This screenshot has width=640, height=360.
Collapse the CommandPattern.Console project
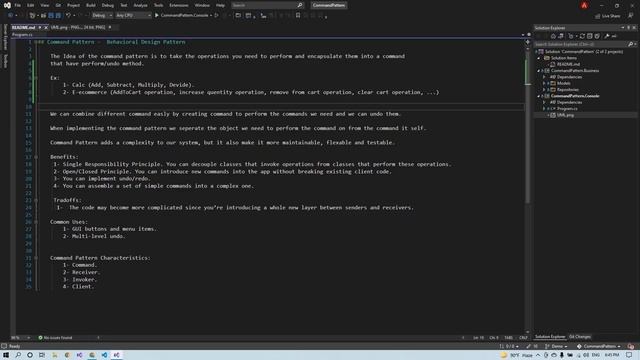(539, 96)
